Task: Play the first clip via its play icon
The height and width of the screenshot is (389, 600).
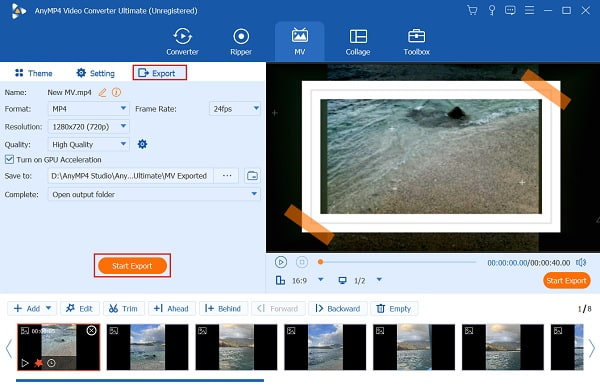Action: (25, 363)
